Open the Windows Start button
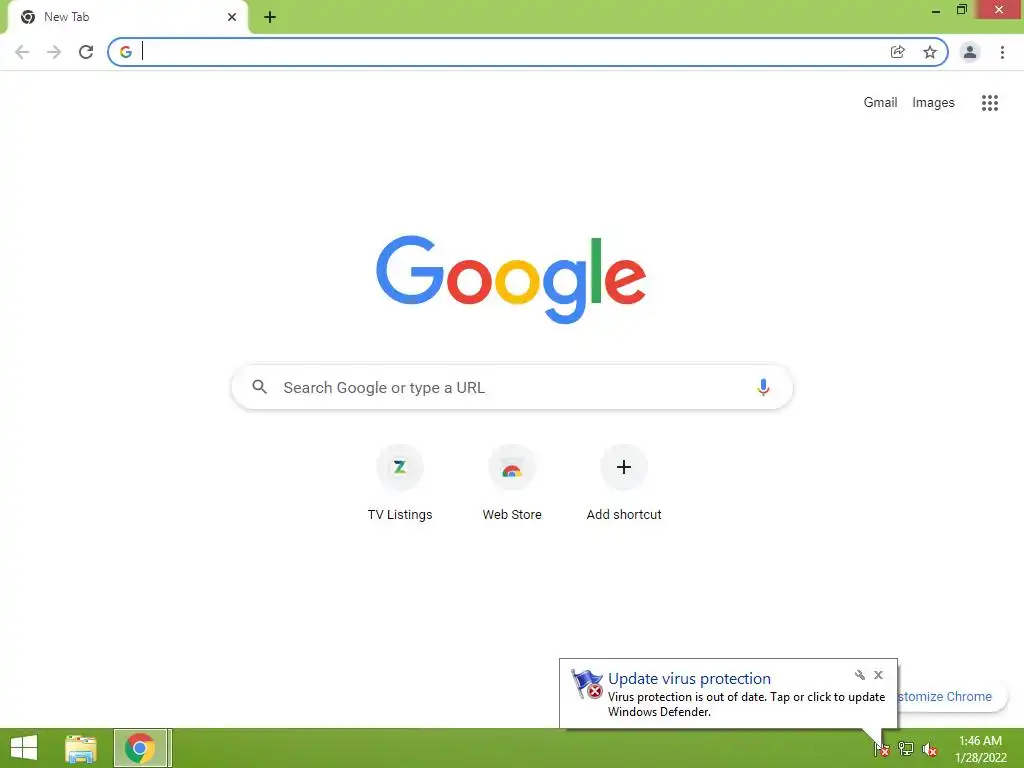Image resolution: width=1024 pixels, height=768 pixels. click(x=24, y=748)
